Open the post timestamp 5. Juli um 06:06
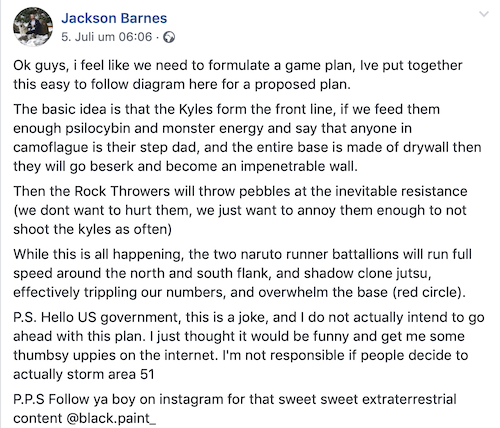Viewport: 500px width, 428px height. coord(107,37)
